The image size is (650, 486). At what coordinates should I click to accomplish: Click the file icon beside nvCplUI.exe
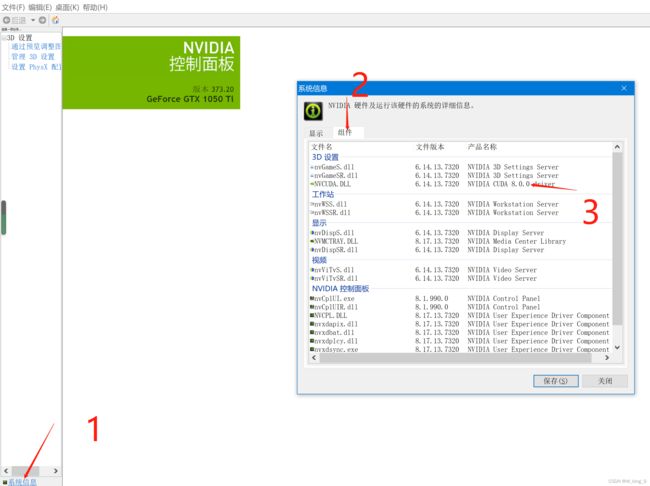[x=312, y=298]
